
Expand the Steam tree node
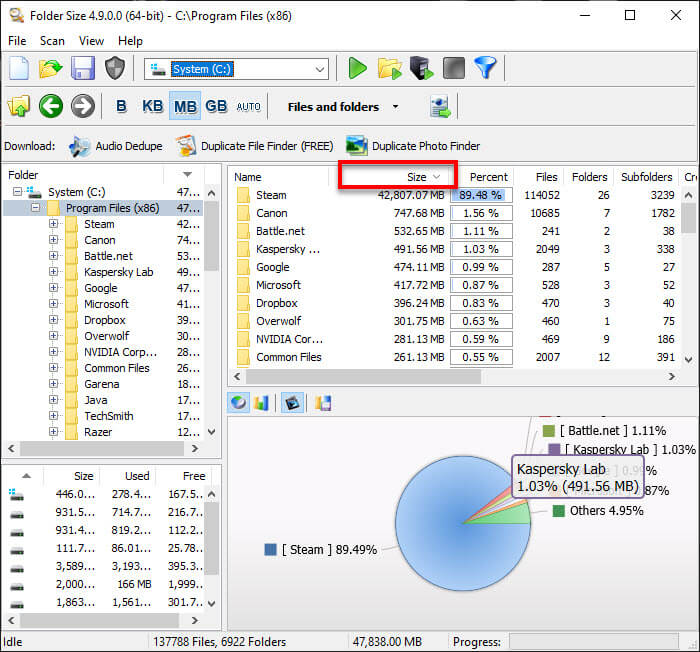coord(53,224)
